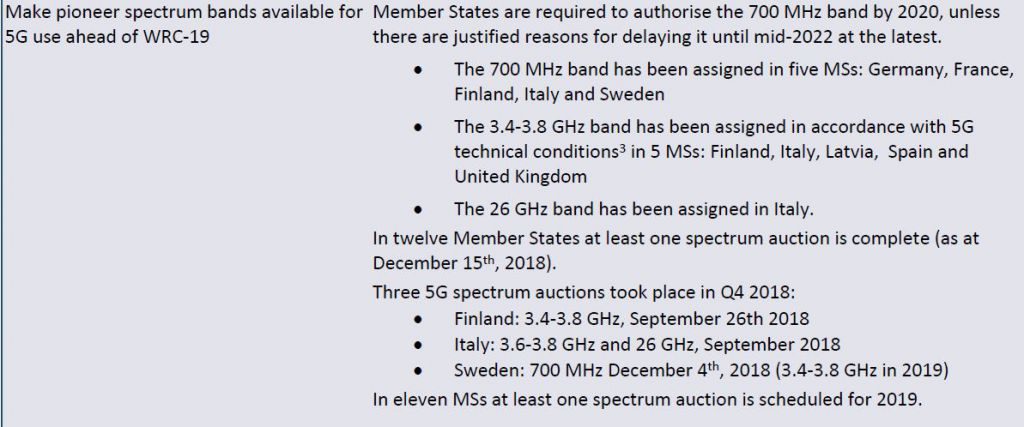1024x427 pixels.
Task: Click the text '5G use ahead of WRC-19'
Action: pos(107,37)
